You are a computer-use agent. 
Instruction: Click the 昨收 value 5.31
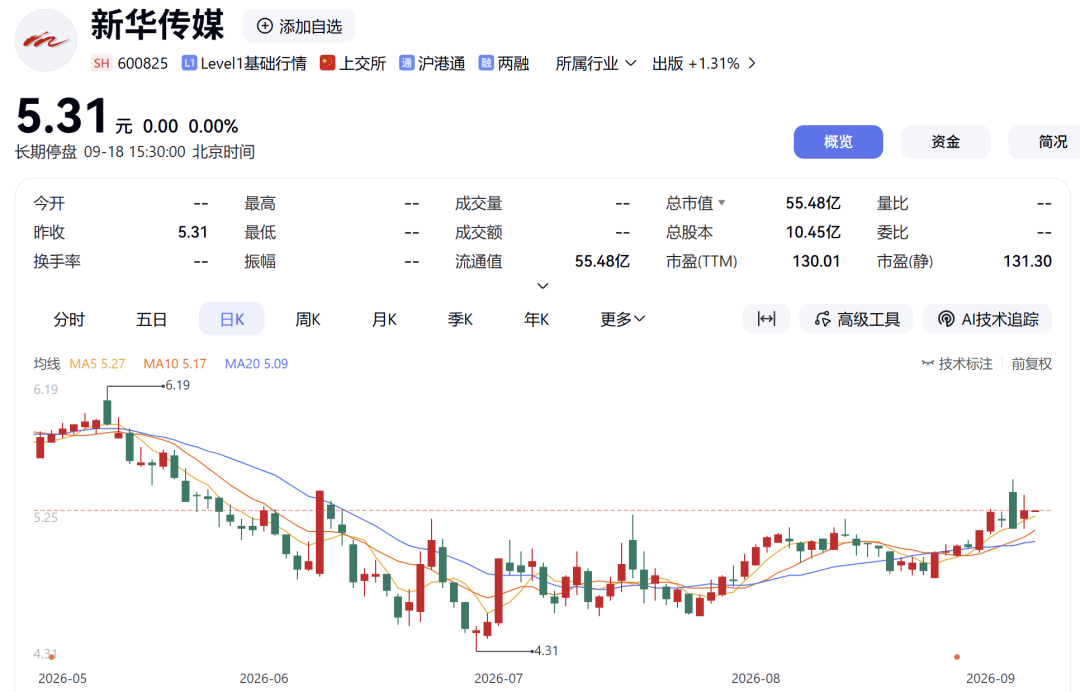click(x=193, y=232)
